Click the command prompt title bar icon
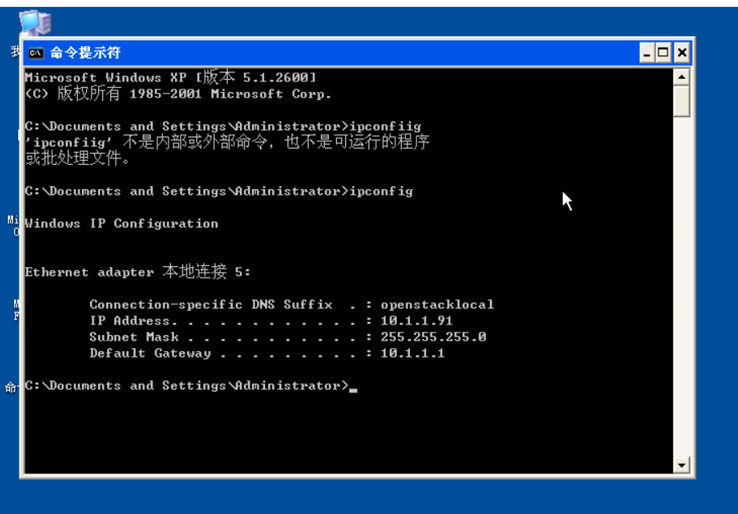 [x=36, y=53]
